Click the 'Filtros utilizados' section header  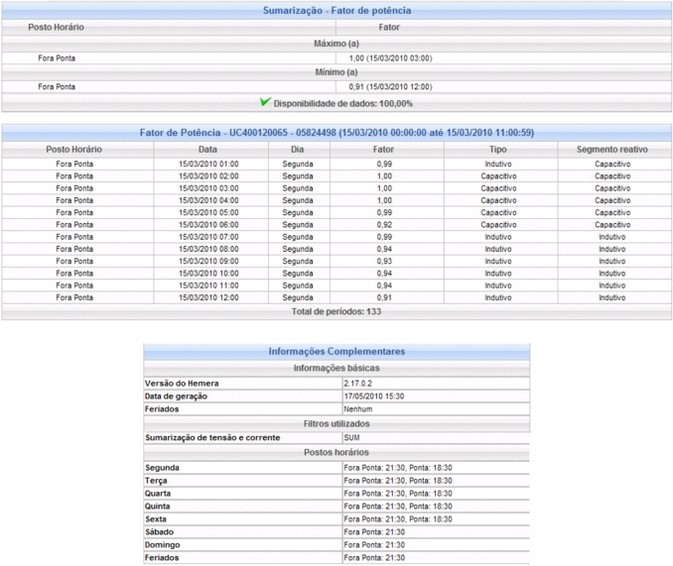pyautogui.click(x=336, y=425)
